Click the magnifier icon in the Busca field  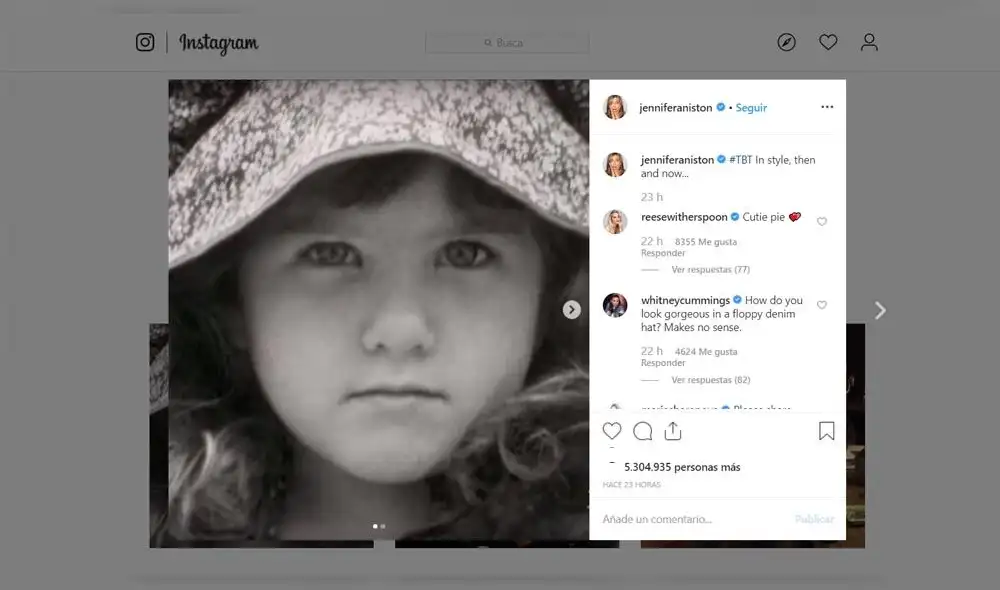(x=489, y=43)
